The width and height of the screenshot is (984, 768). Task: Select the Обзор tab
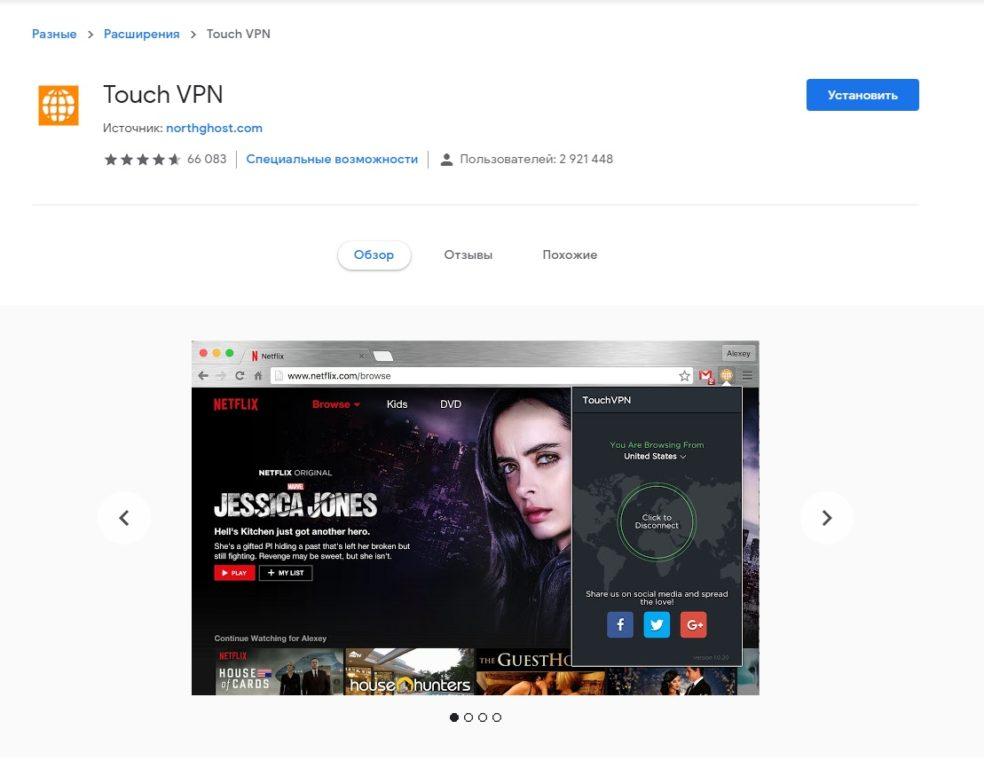pyautogui.click(x=374, y=255)
